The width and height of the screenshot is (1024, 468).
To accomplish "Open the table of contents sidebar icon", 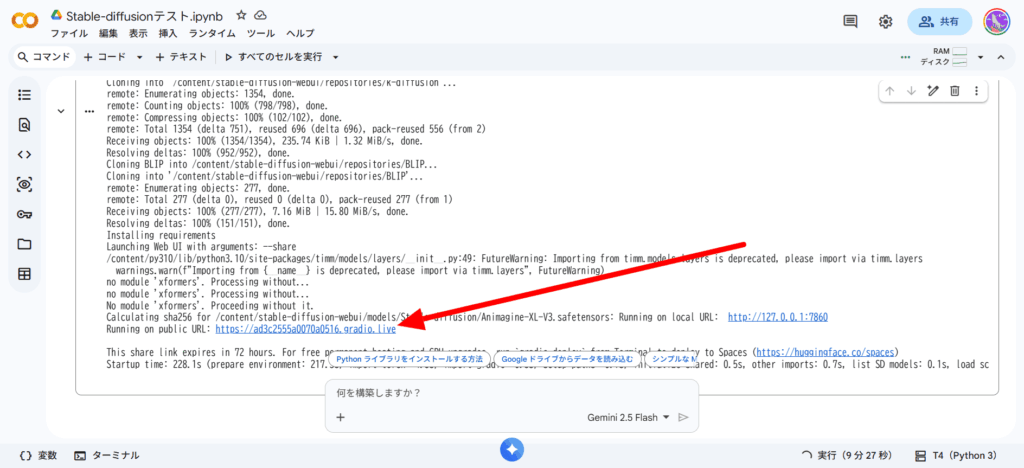I will coord(25,95).
